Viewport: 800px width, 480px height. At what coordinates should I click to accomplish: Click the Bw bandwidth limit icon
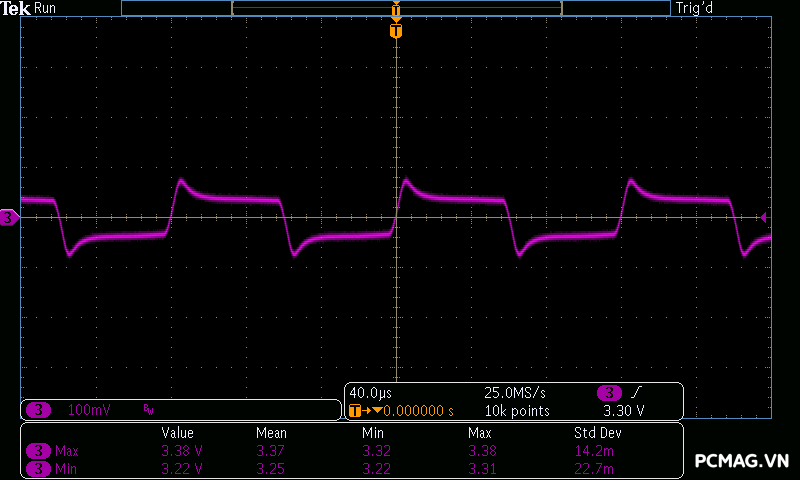tap(148, 410)
